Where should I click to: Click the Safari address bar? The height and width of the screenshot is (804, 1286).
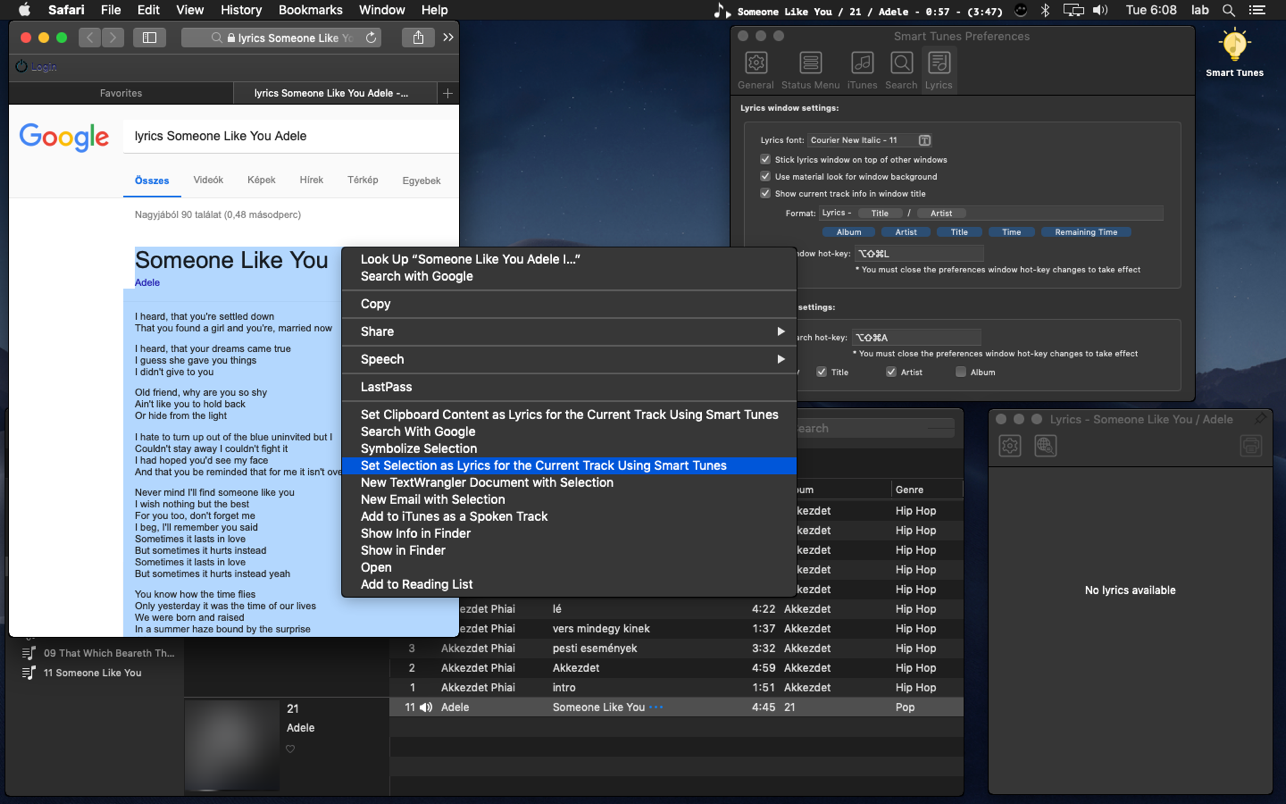pos(282,38)
